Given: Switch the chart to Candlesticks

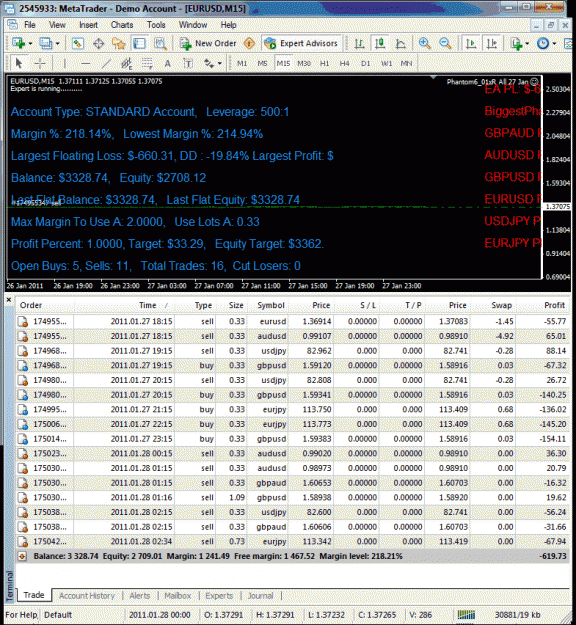Looking at the screenshot, I should pos(380,43).
